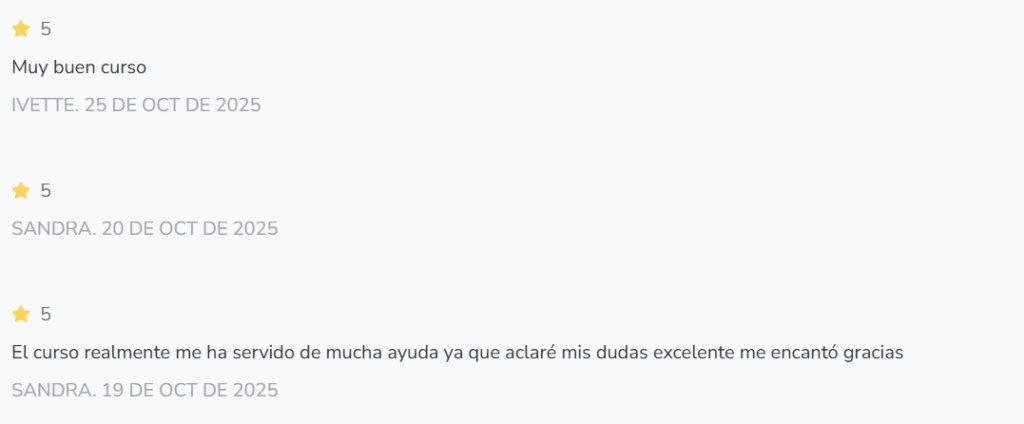The width and height of the screenshot is (1024, 424).
Task: Click the date 20 DE OCT DE 2025
Action: (x=190, y=228)
